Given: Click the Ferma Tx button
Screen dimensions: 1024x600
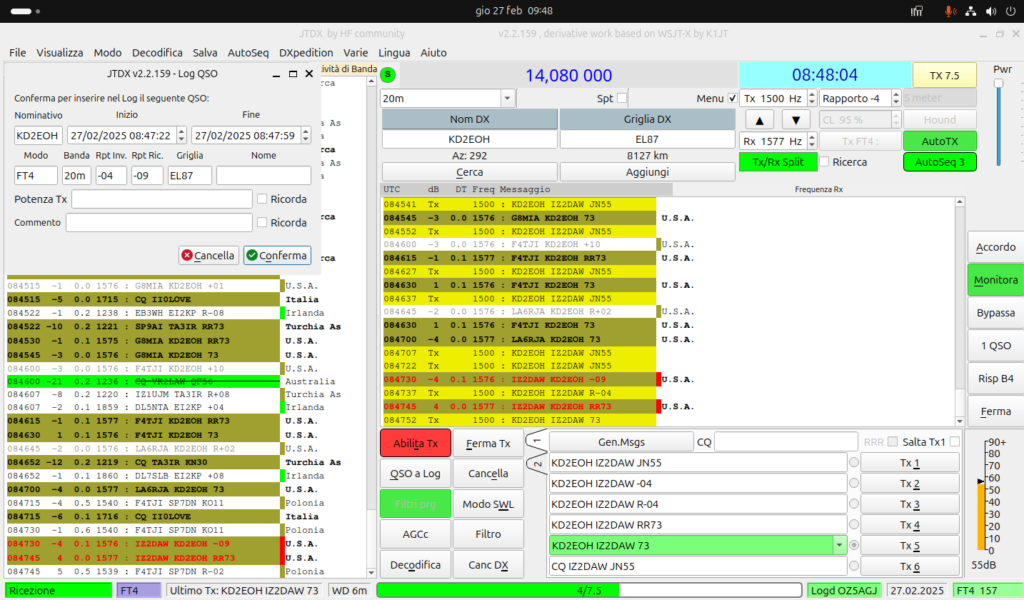Looking at the screenshot, I should point(488,443).
